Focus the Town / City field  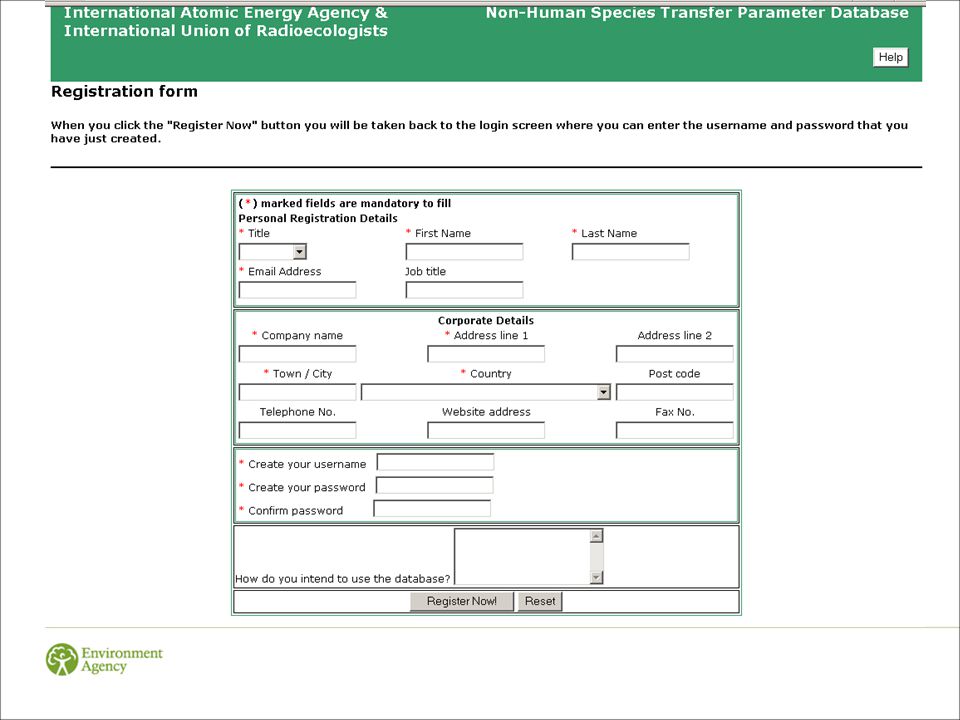coord(297,392)
